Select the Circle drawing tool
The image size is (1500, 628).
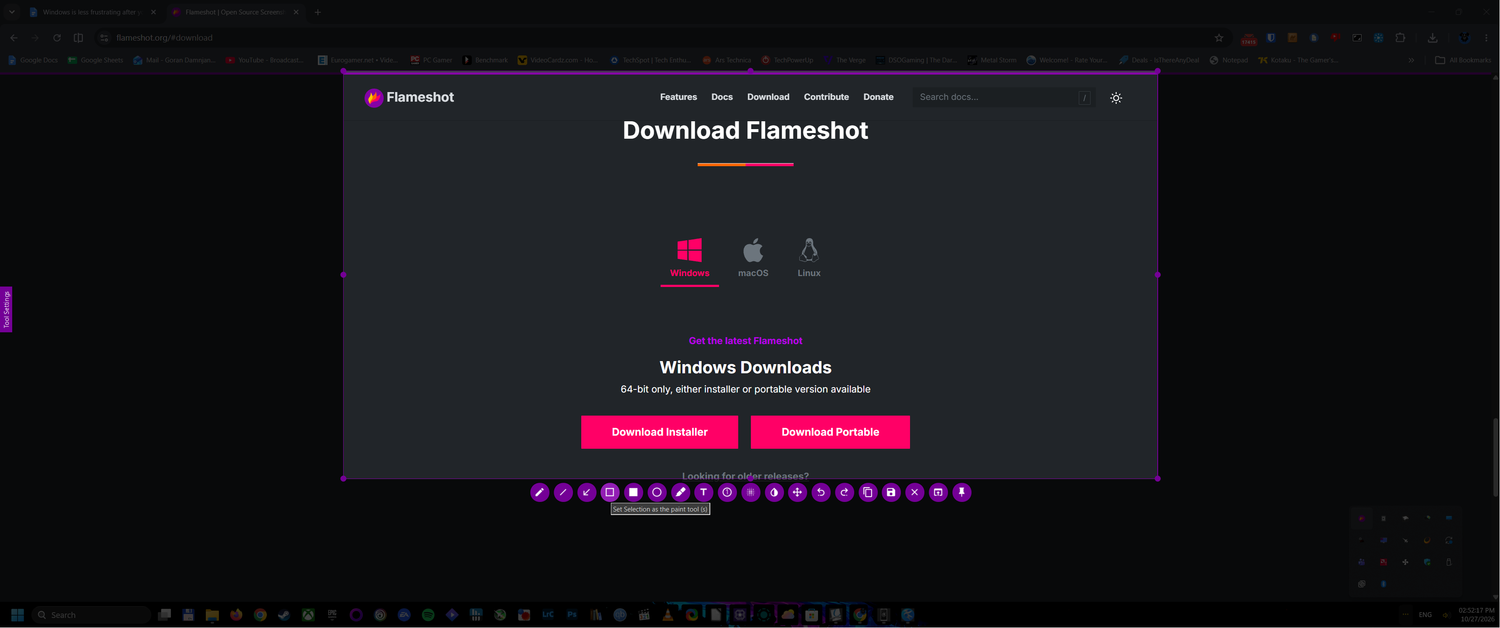click(x=657, y=492)
